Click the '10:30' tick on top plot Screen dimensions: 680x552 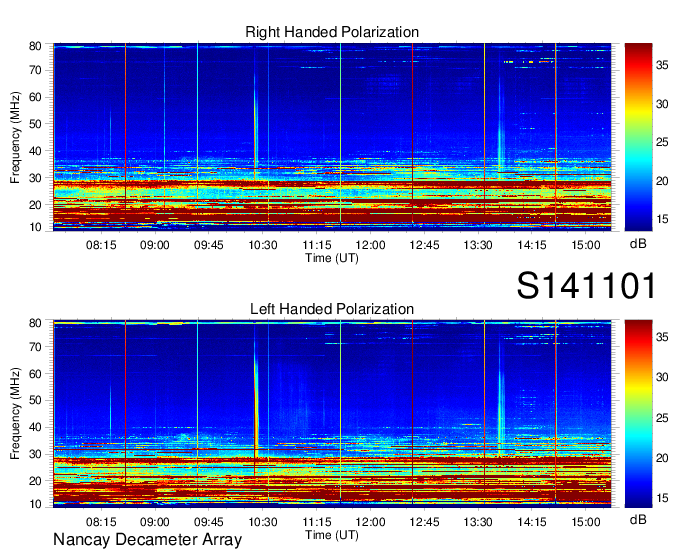pos(263,245)
